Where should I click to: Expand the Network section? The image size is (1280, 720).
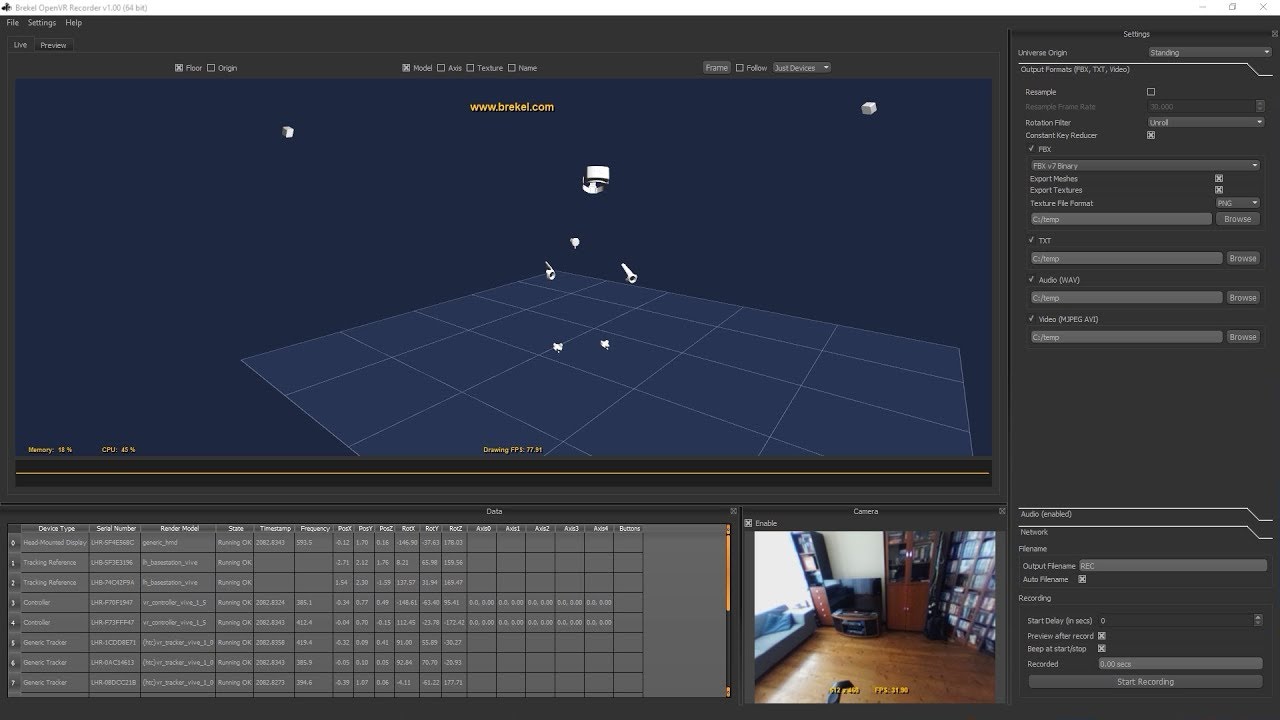pos(1034,532)
